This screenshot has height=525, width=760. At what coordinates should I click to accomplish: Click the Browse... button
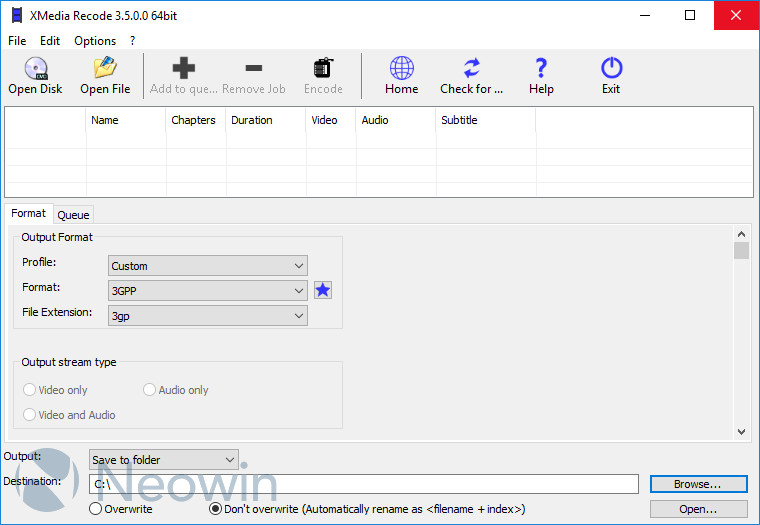(x=697, y=484)
